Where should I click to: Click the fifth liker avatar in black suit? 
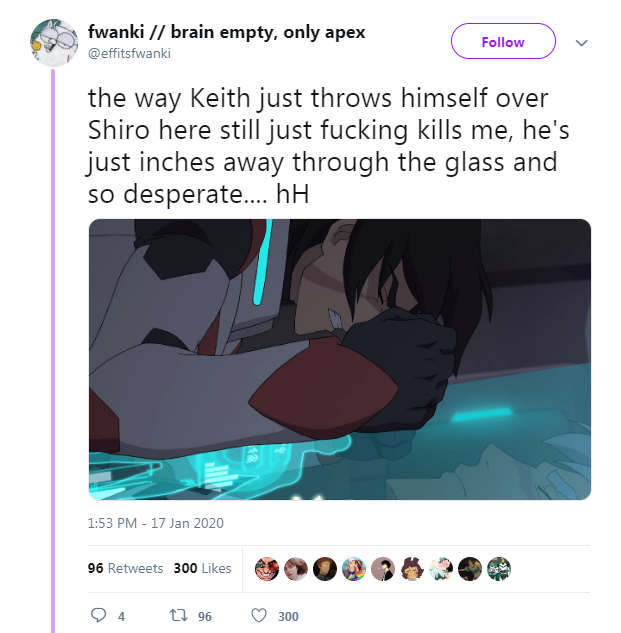(x=383, y=569)
